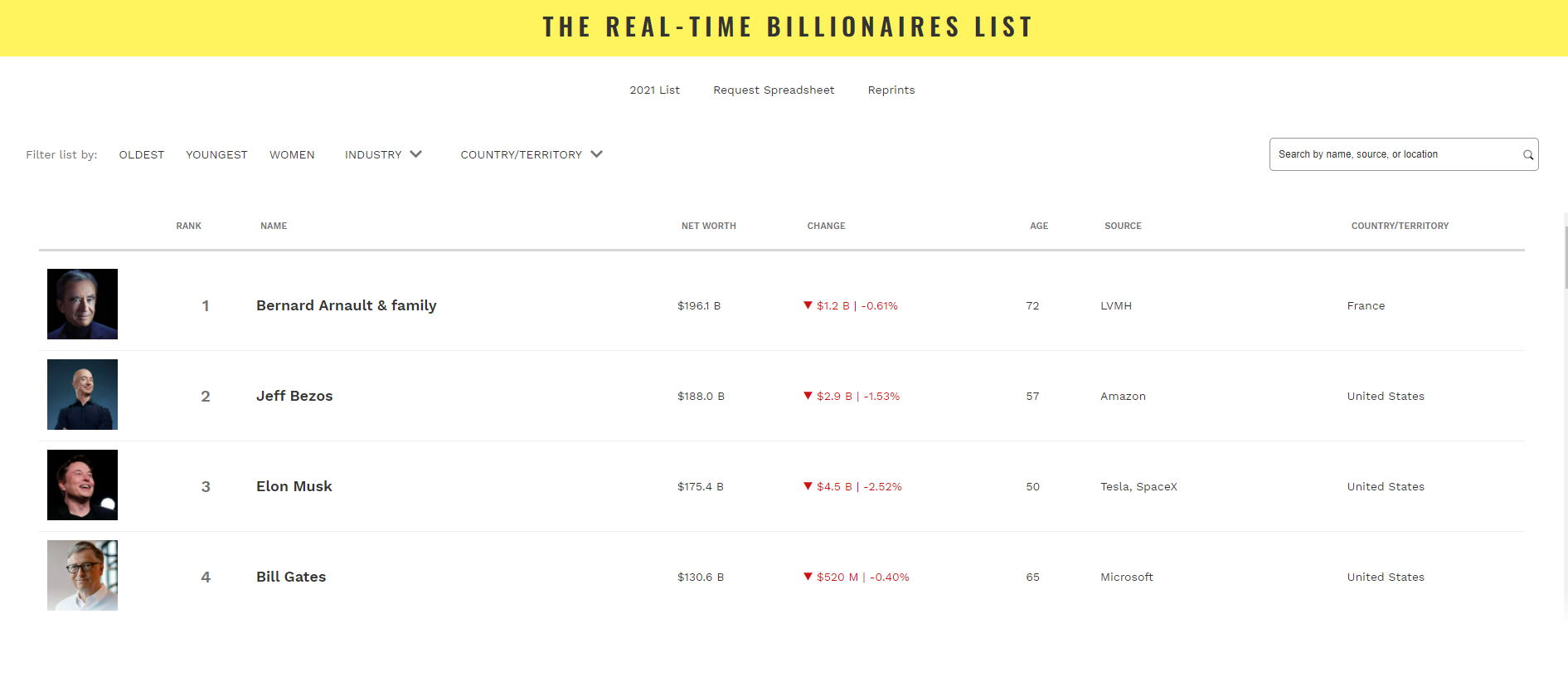Open Bernard Arnault's profile photo

click(82, 304)
